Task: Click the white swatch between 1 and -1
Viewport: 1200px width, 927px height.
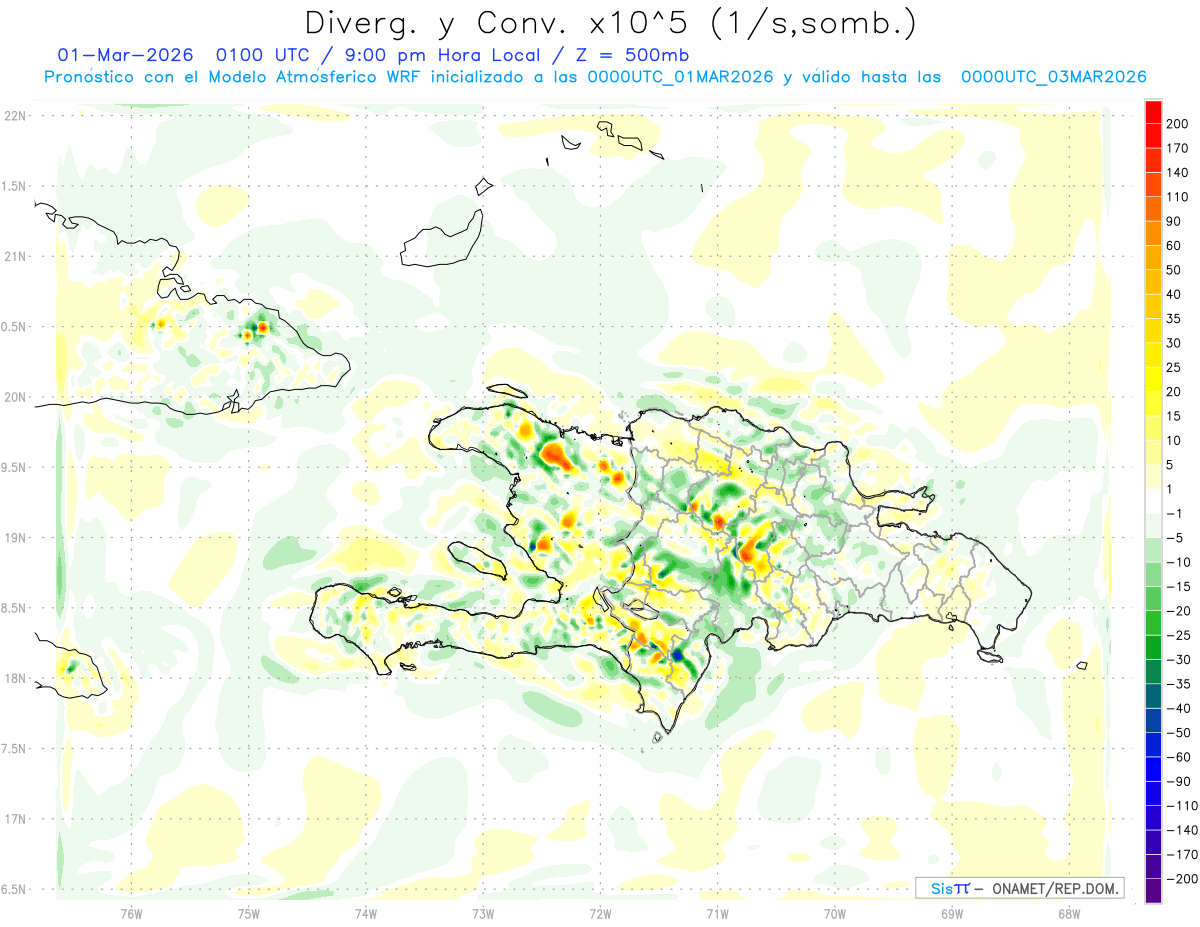Action: point(1153,502)
